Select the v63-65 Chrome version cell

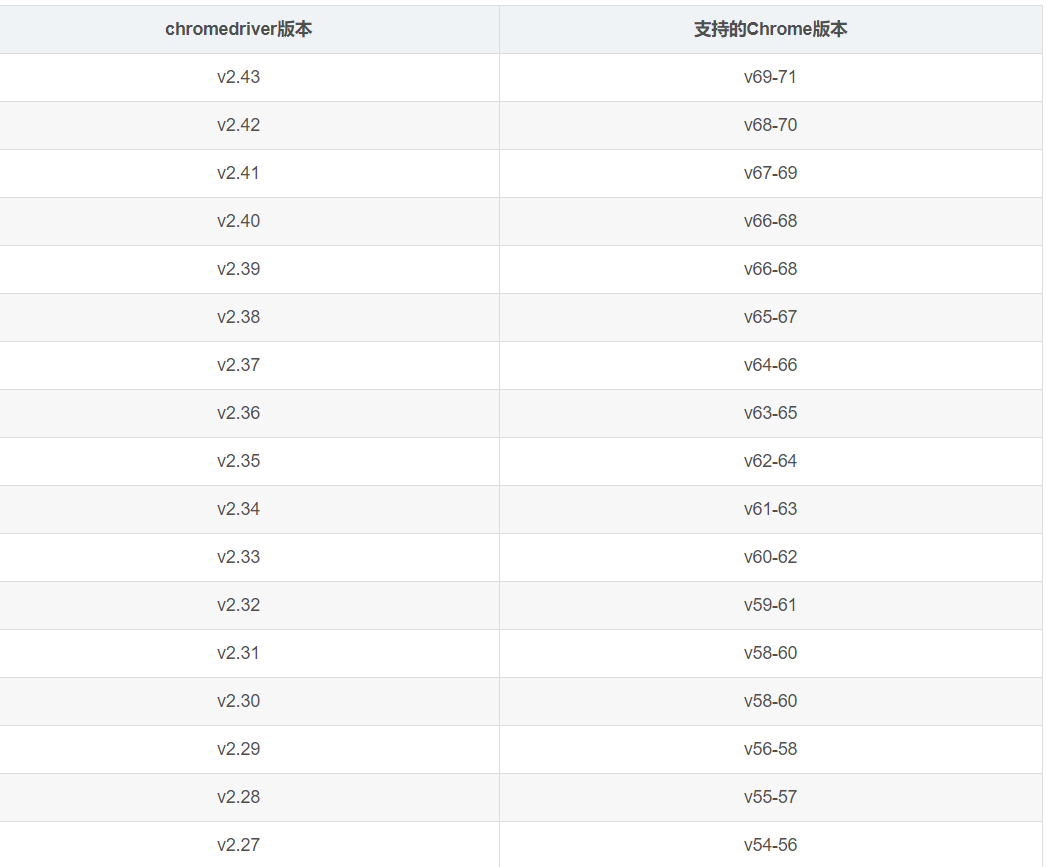click(x=770, y=413)
